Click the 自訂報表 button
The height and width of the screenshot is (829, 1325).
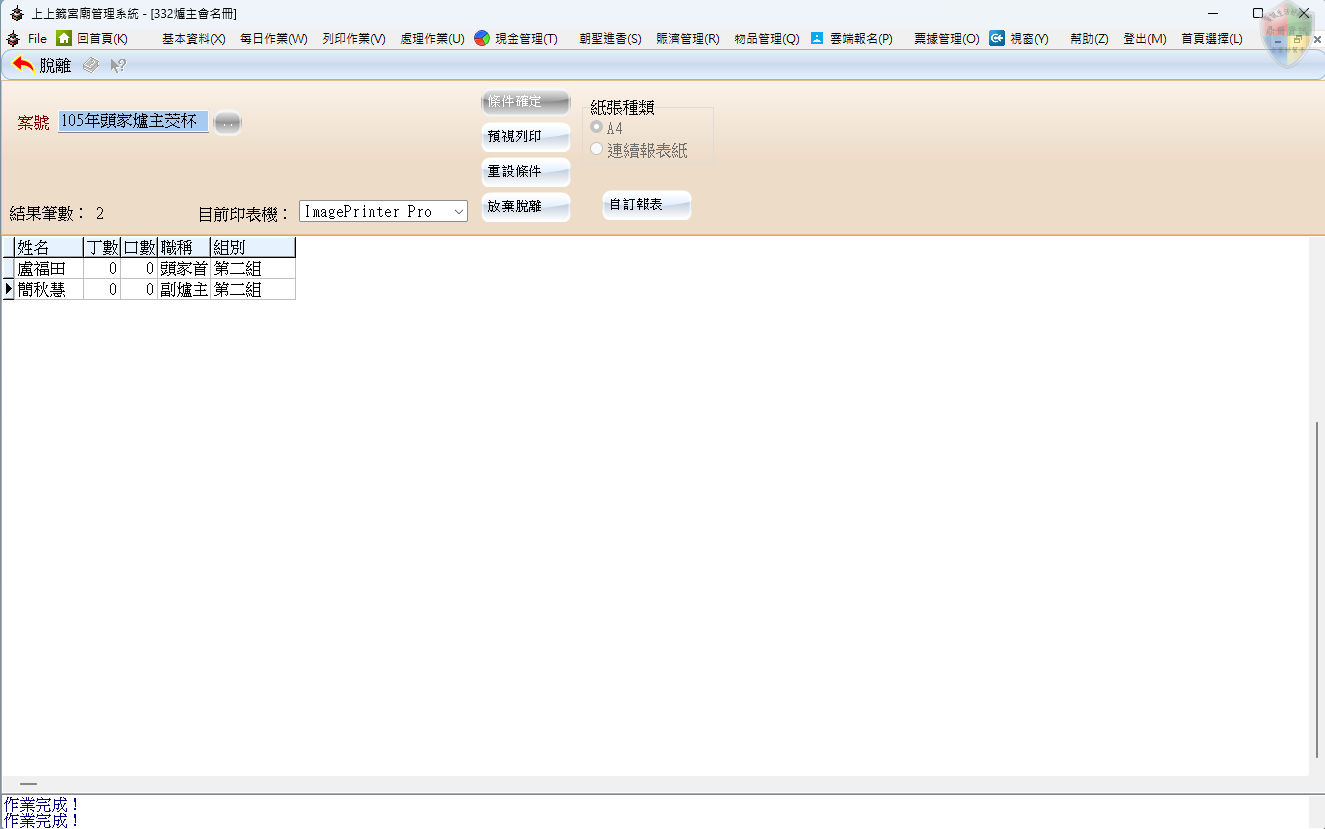pos(646,205)
